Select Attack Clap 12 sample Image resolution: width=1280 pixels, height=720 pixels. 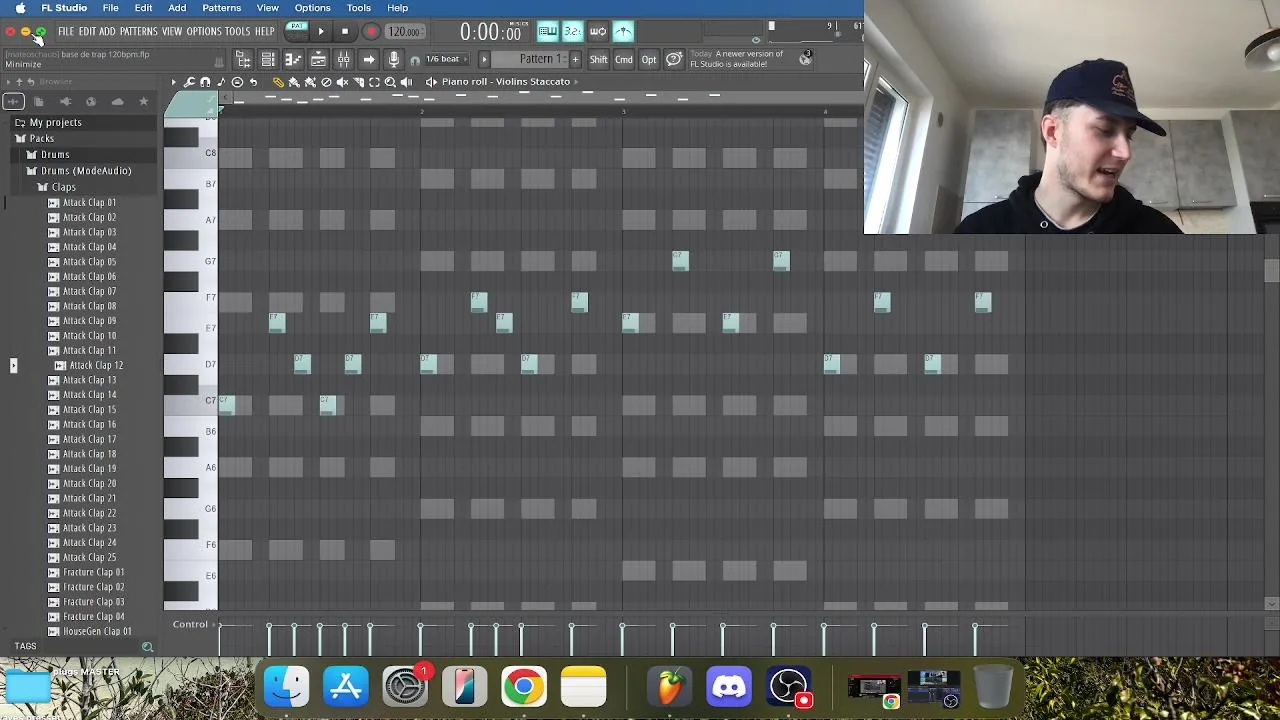pos(96,366)
